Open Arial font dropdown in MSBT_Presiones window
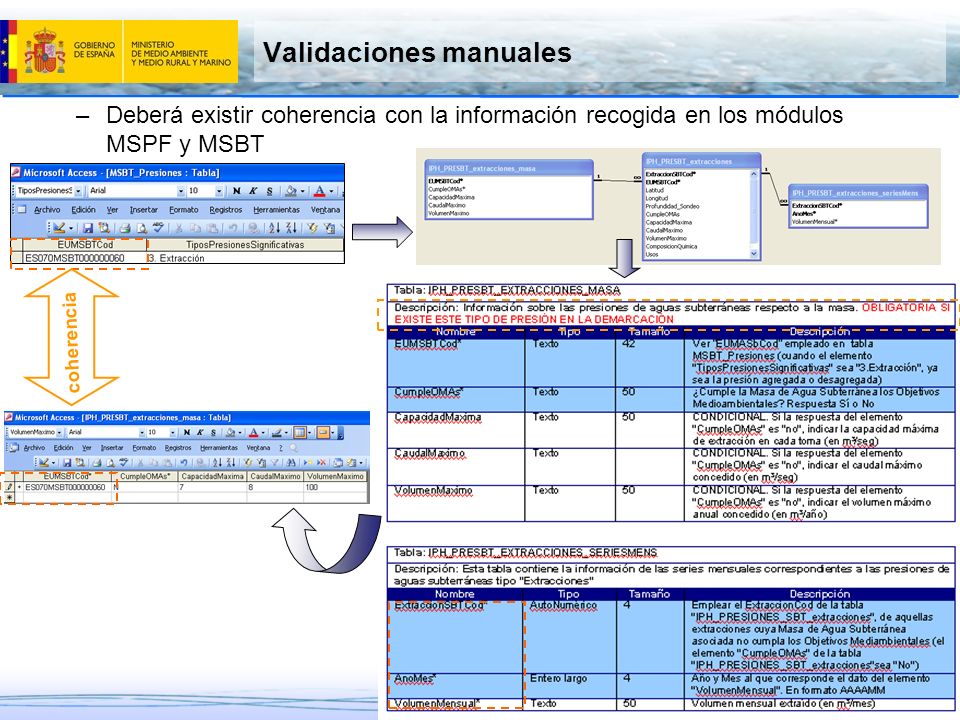 pos(181,191)
